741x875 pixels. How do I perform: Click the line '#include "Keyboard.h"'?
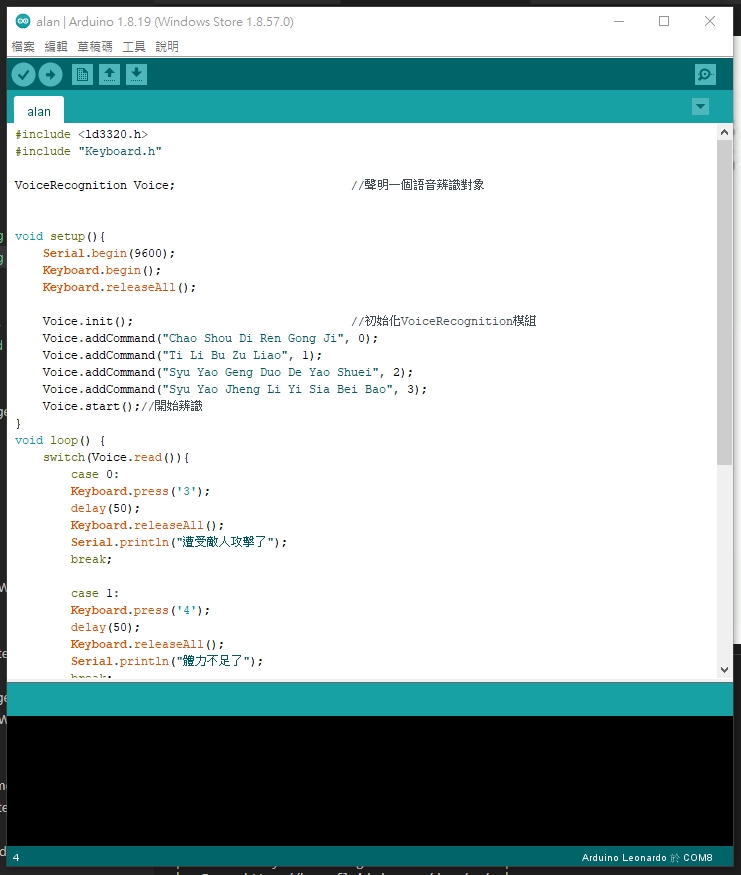pos(88,151)
